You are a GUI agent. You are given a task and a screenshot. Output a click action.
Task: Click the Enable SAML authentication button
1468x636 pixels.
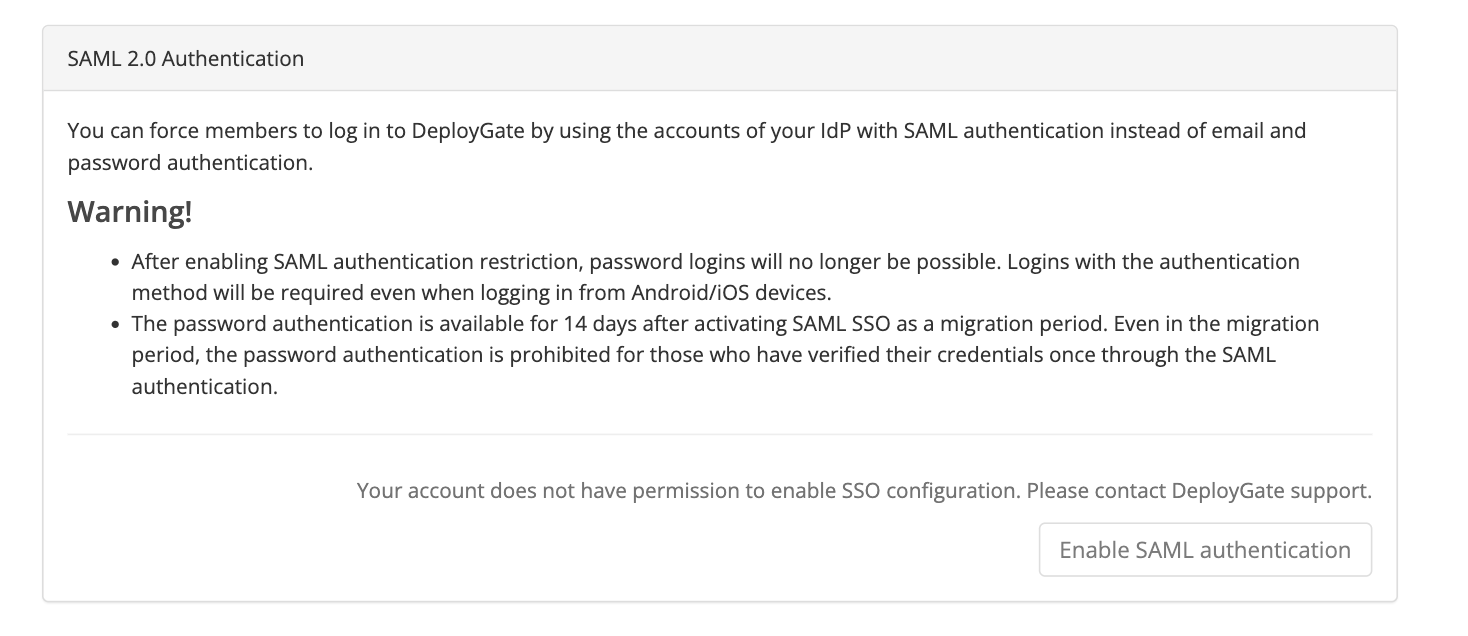click(1204, 549)
